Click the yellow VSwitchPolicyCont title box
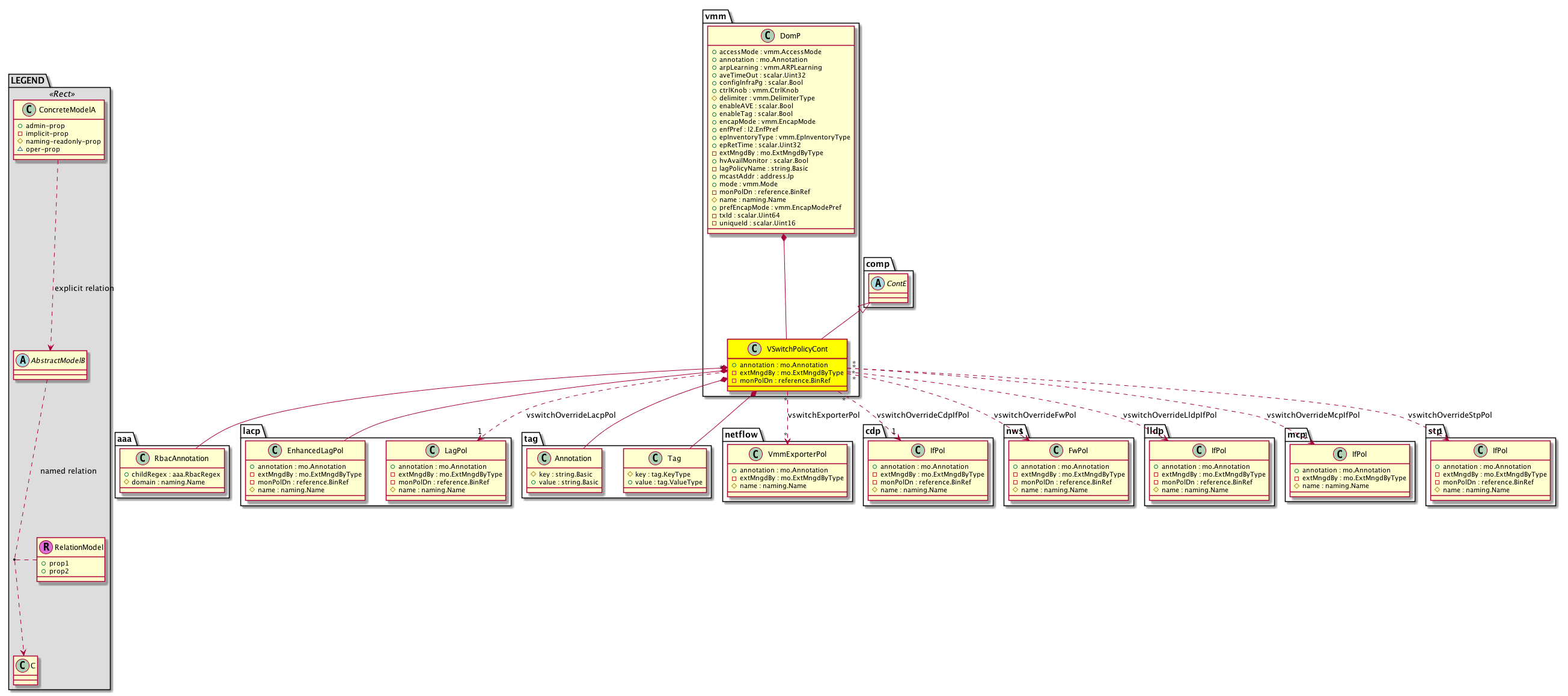1568x696 pixels. click(796, 349)
